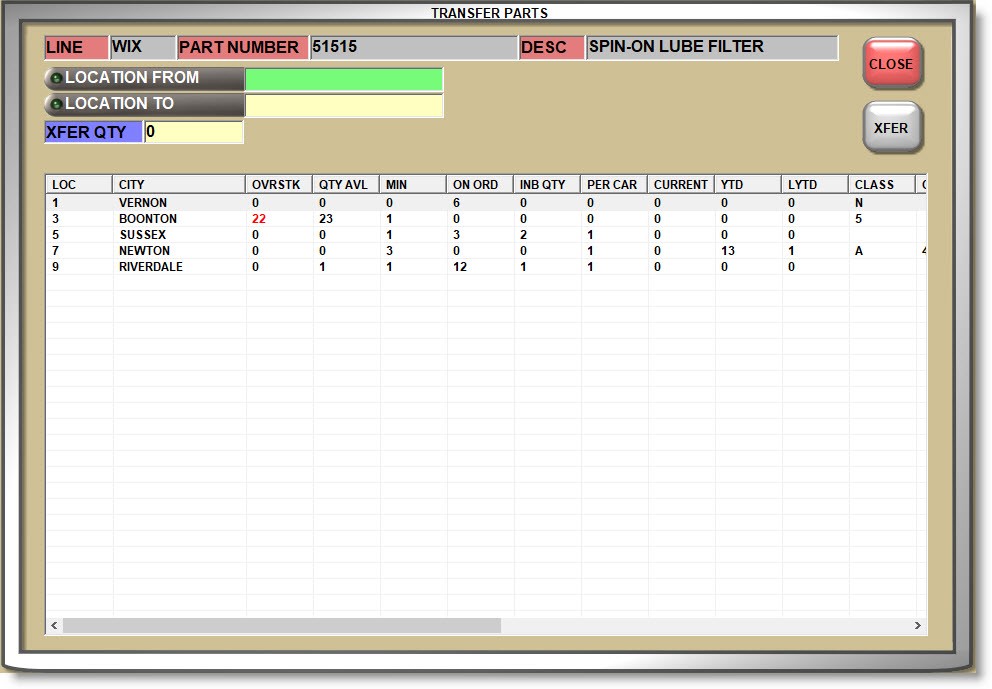Select the RIVERDALE row in the grid
Screen dimensions: 992x689
151,267
